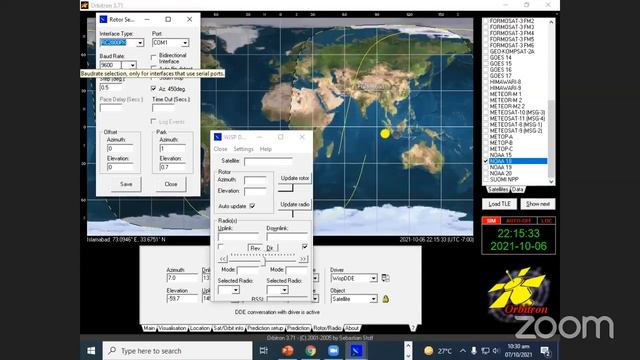Viewport: 640px width, 360px height.
Task: Click the Windows Start button
Action: (x=91, y=351)
